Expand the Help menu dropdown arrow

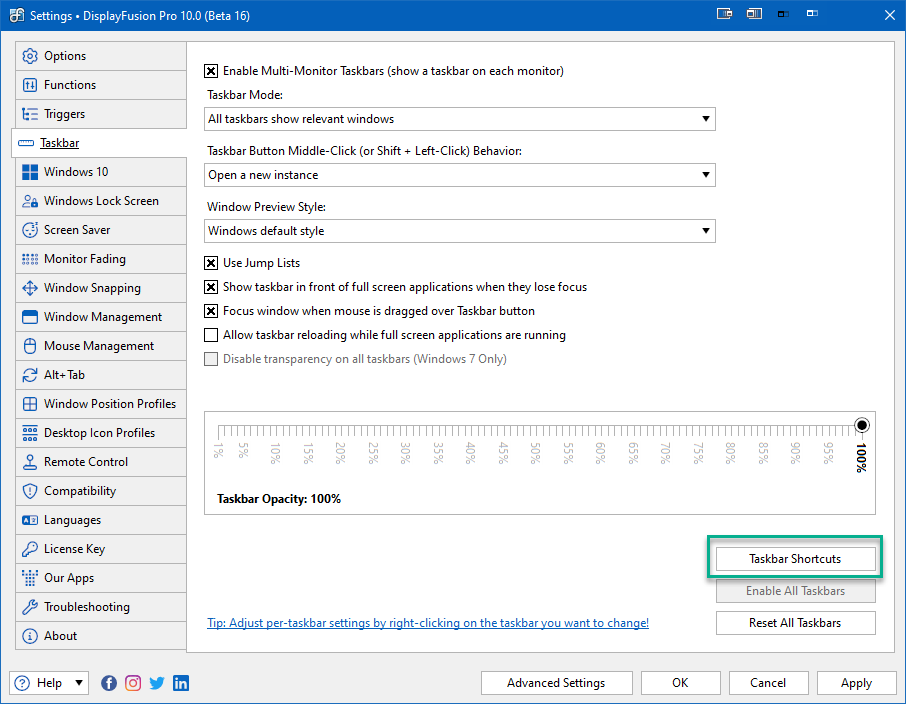79,683
